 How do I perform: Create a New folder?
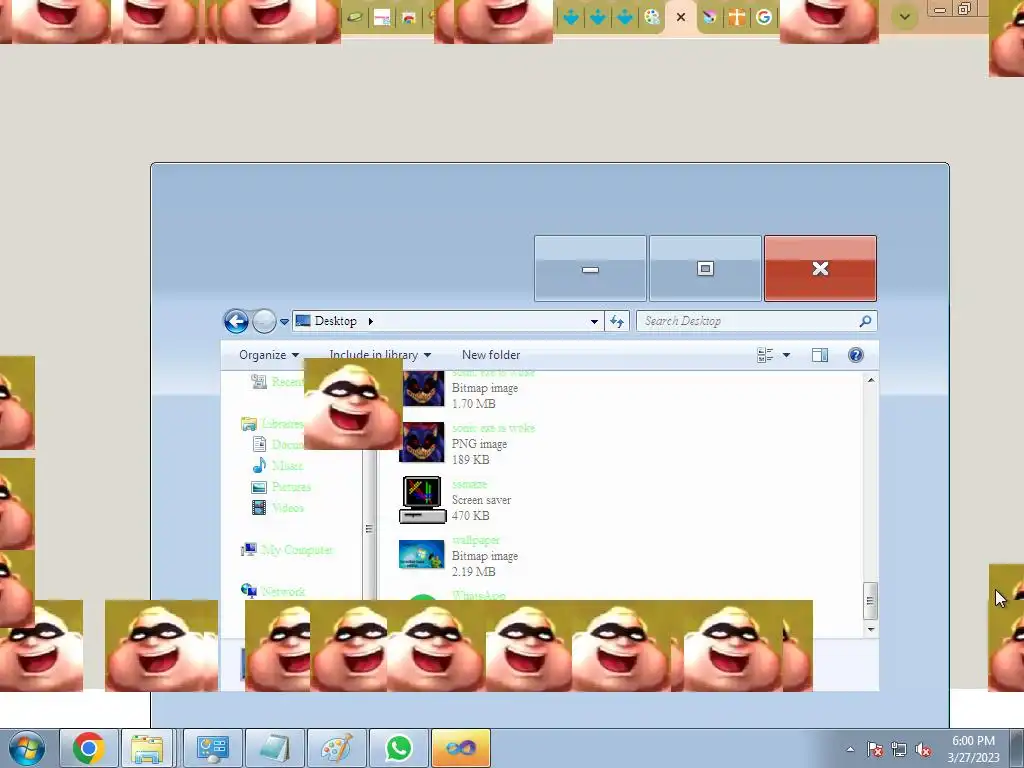pos(490,355)
